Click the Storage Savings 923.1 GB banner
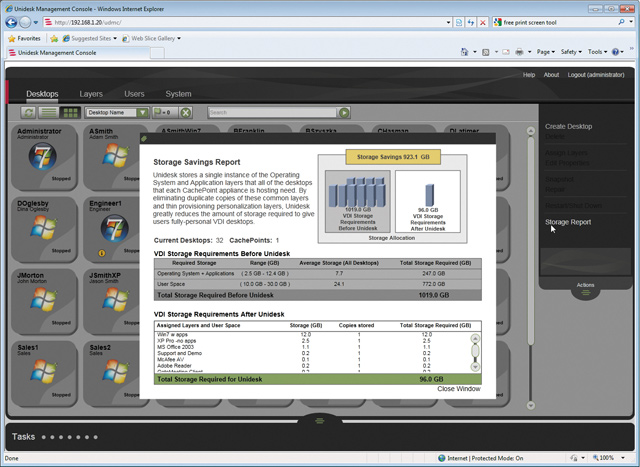The width and height of the screenshot is (640, 467). click(x=393, y=157)
